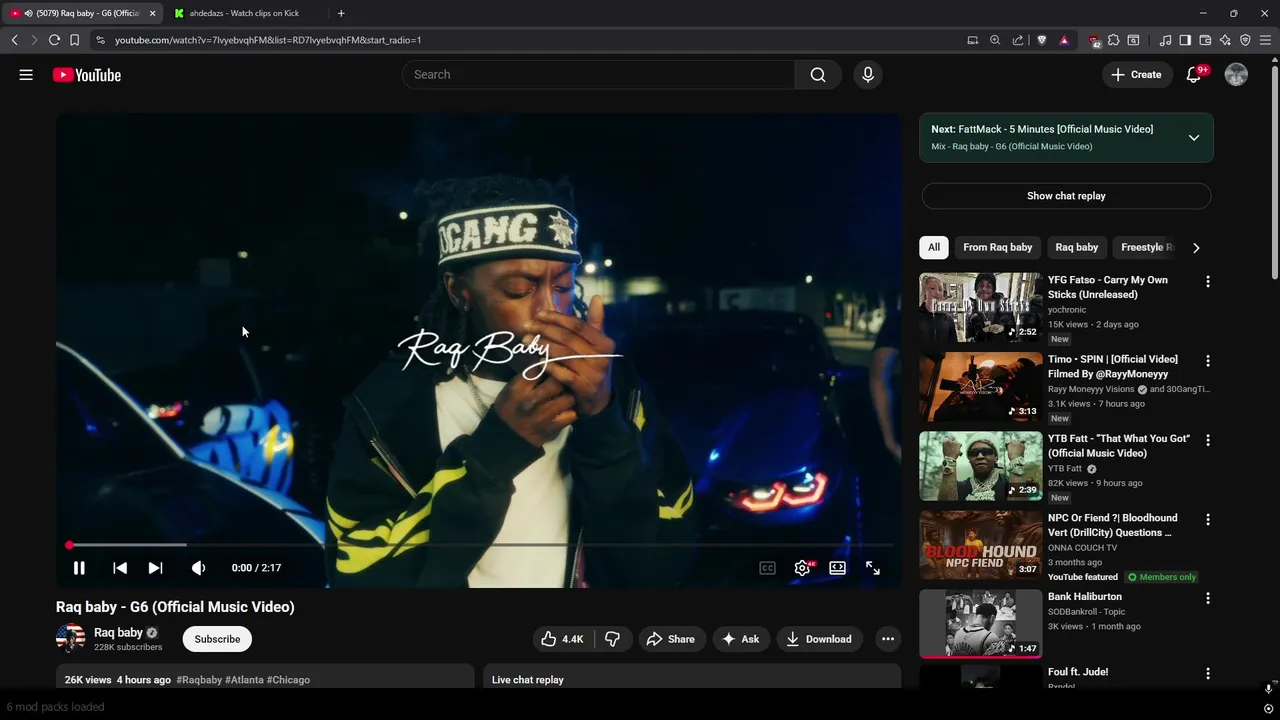Go back in browser history

pos(14,40)
